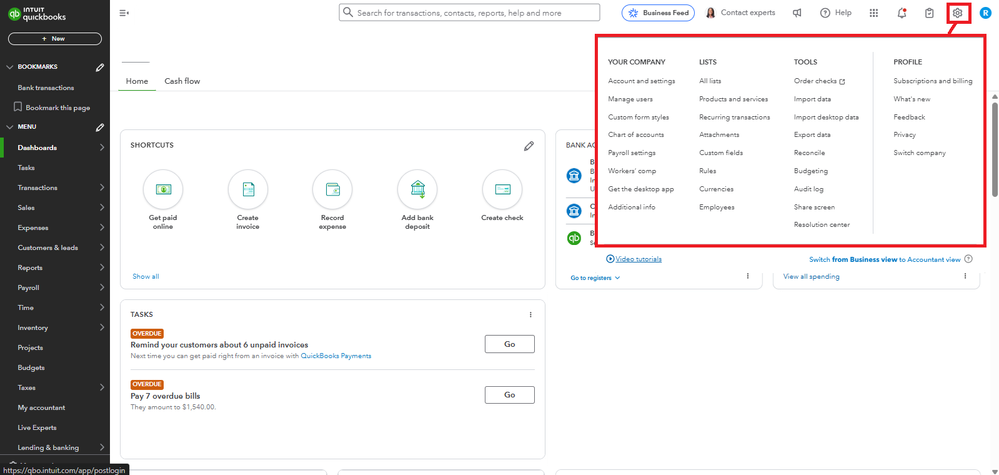The image size is (999, 475).
Task: Expand the Dashboards menu chevron
Action: point(102,148)
